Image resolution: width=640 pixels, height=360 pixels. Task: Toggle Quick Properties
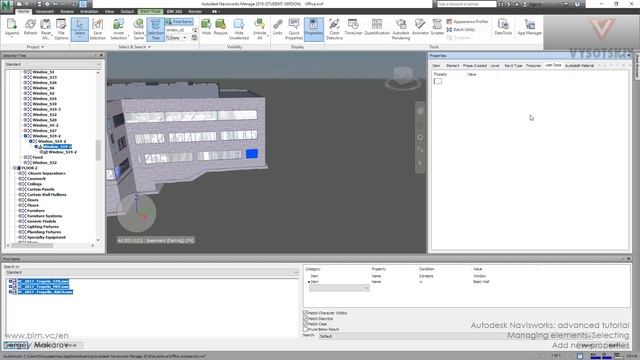[294, 29]
